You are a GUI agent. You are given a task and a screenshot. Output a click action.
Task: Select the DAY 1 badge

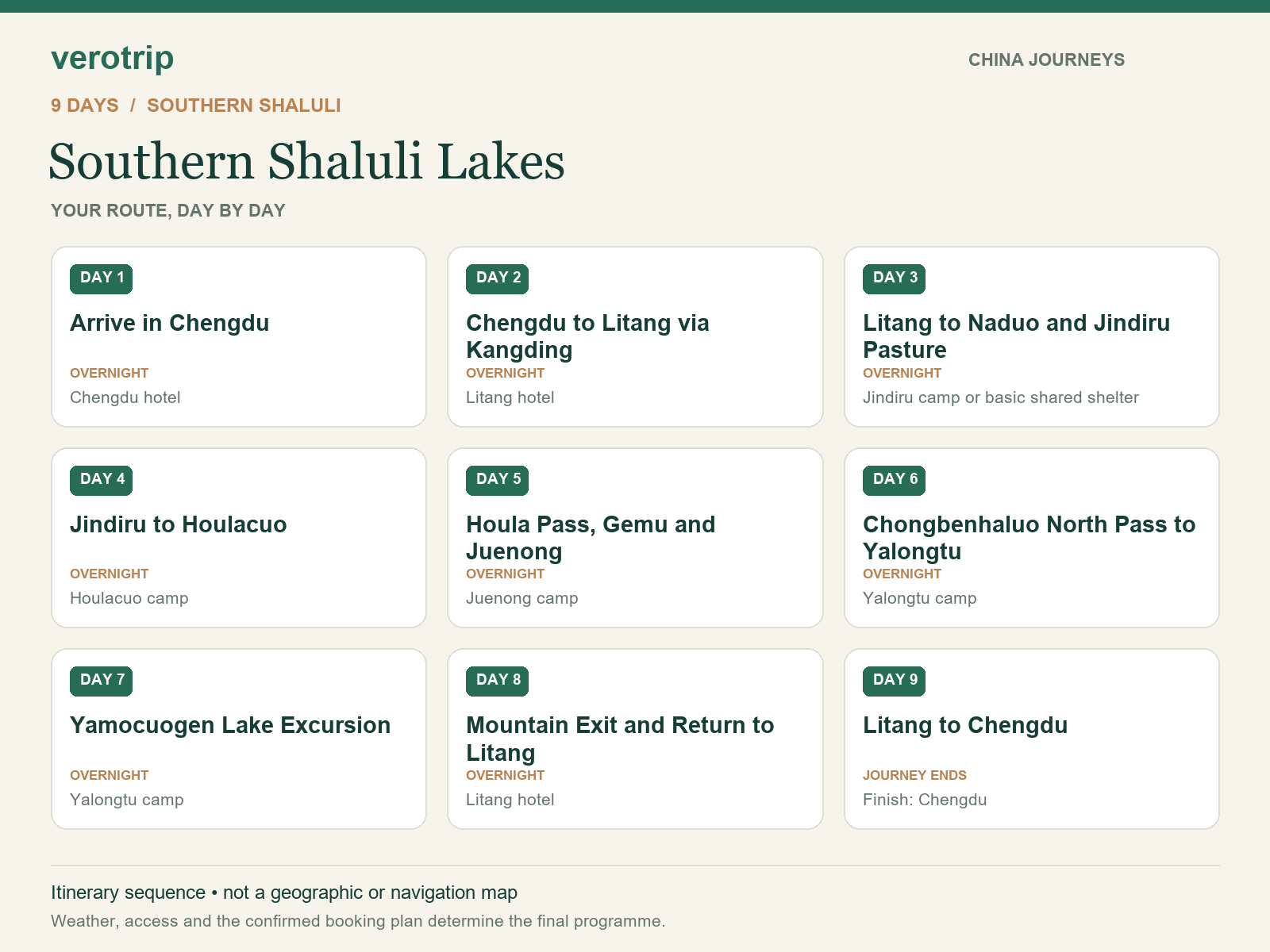[102, 278]
